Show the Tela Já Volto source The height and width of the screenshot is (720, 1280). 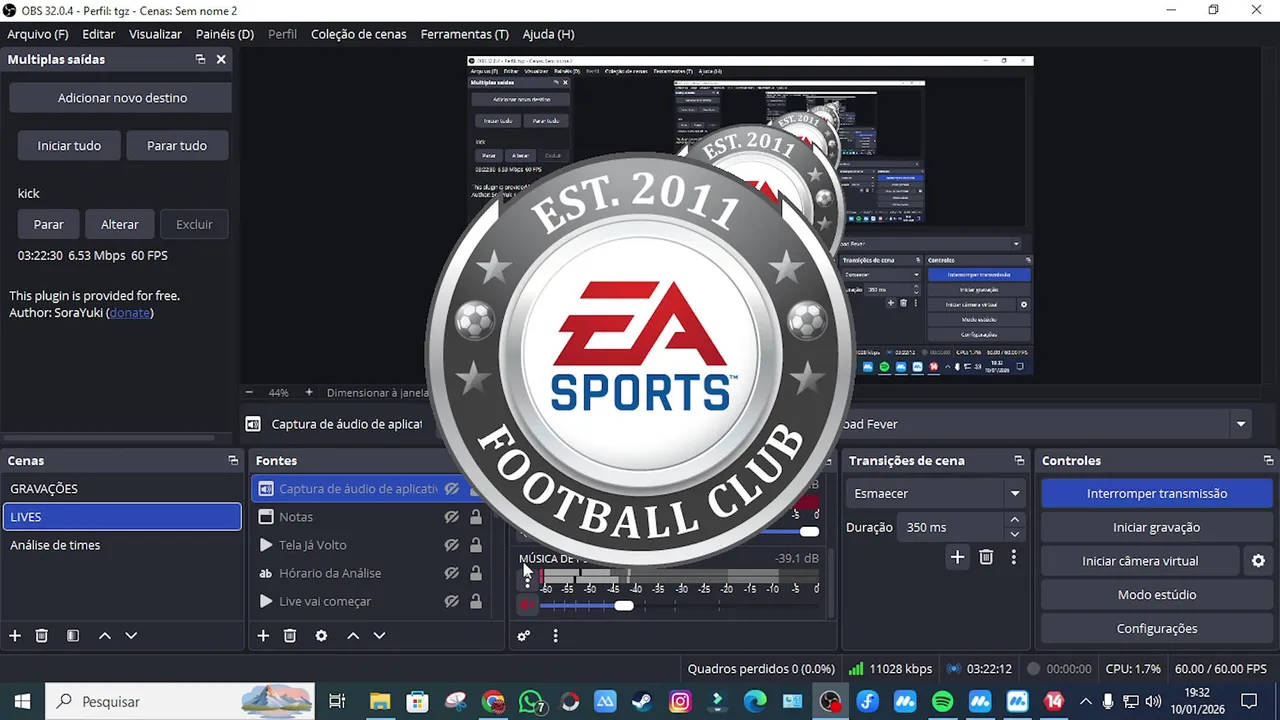pyautogui.click(x=452, y=545)
